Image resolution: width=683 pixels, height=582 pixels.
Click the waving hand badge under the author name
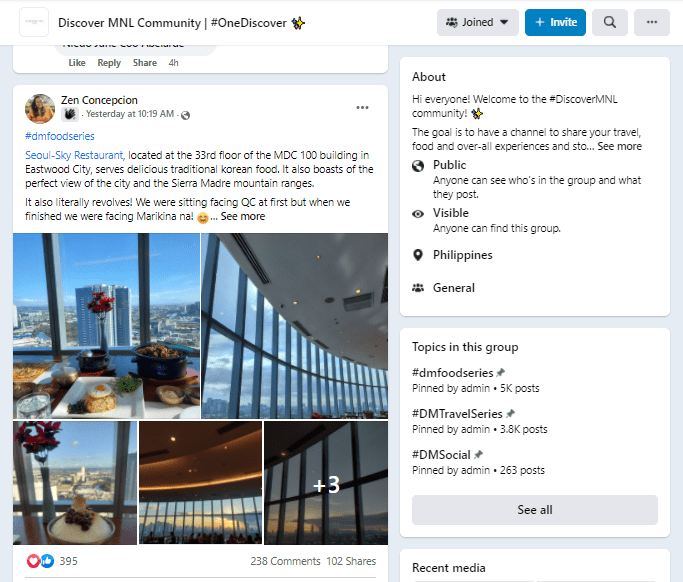coord(70,114)
